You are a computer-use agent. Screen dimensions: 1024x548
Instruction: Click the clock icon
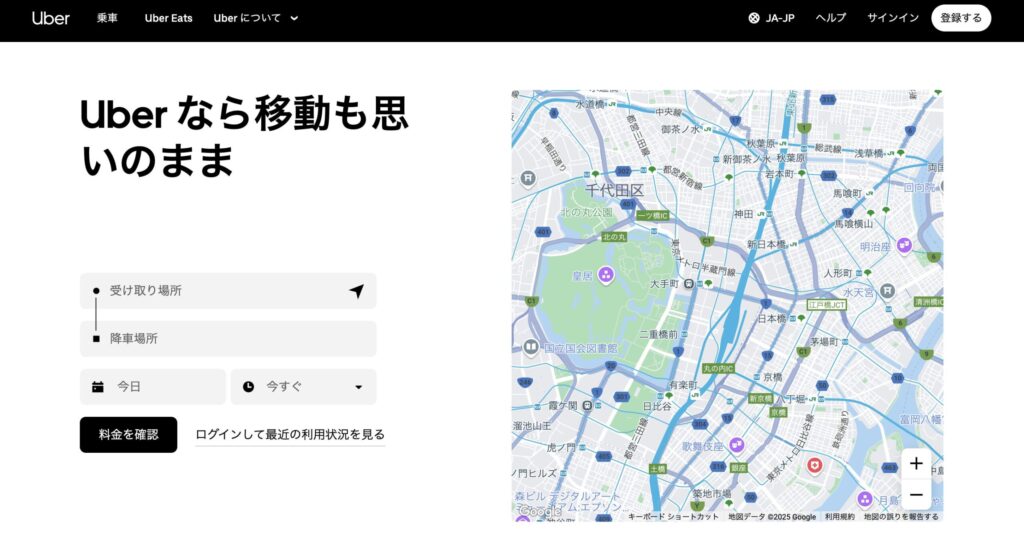[248, 387]
